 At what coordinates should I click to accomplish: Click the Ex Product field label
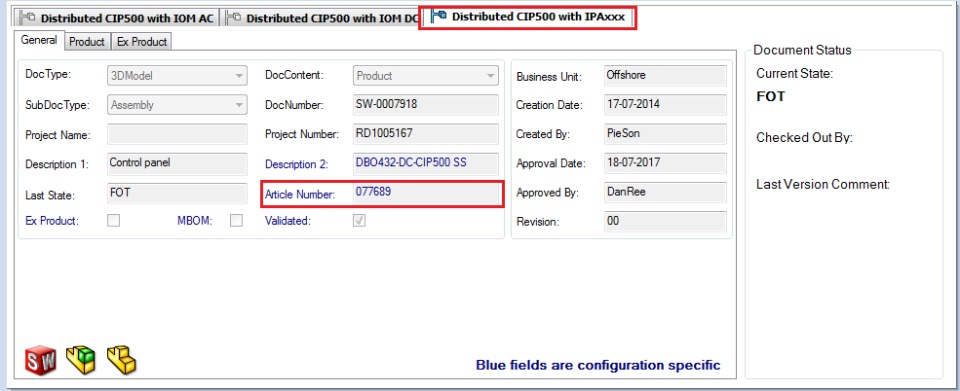pyautogui.click(x=52, y=221)
